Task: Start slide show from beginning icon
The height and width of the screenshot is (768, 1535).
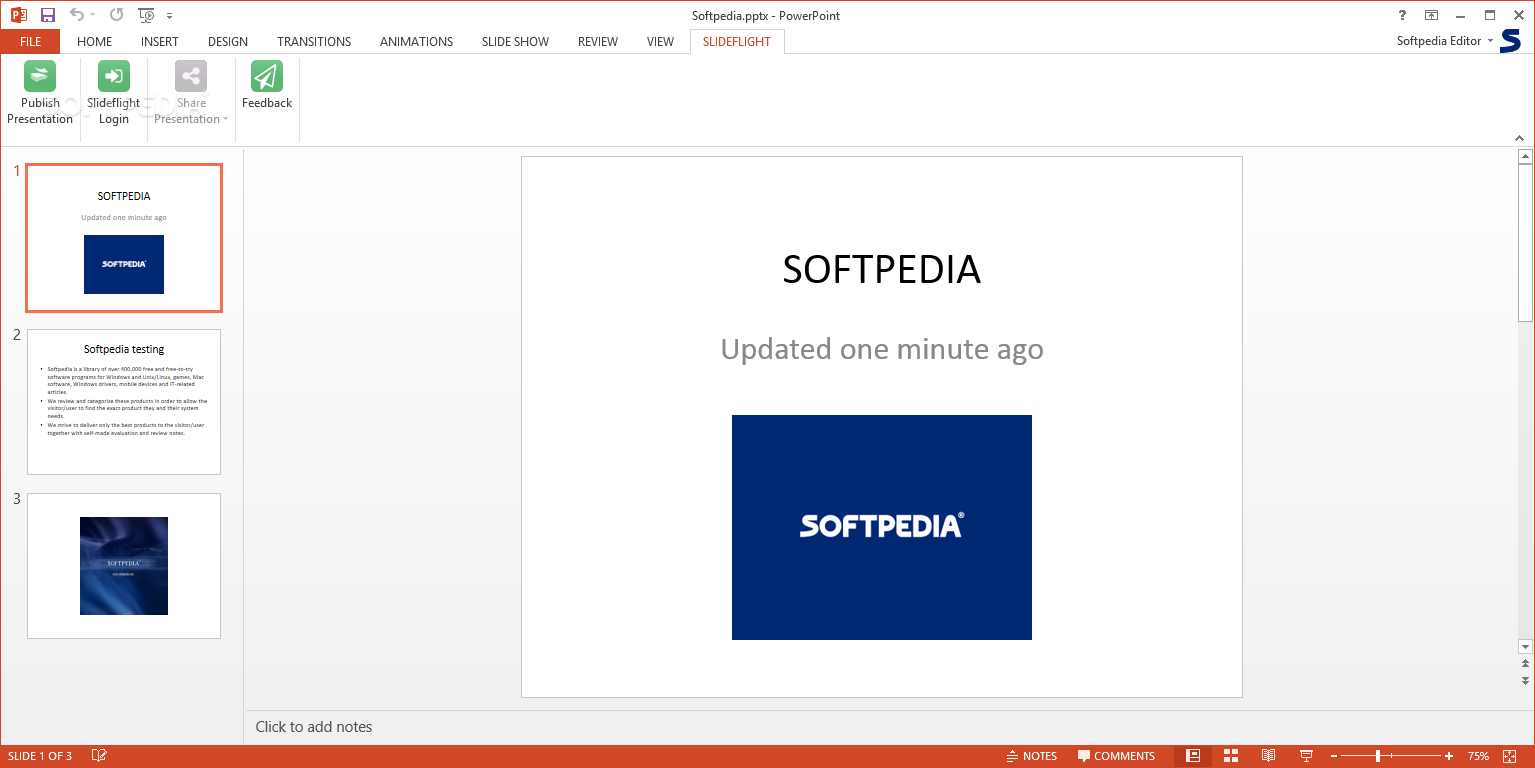Action: [x=147, y=15]
